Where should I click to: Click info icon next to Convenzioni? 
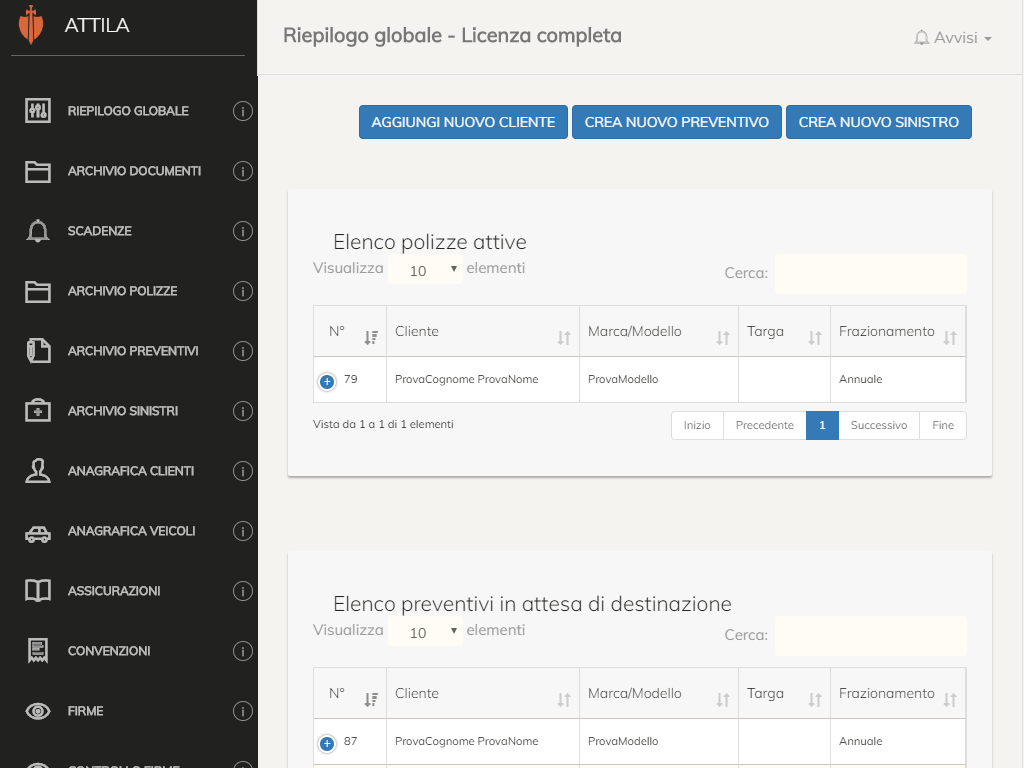pos(243,651)
